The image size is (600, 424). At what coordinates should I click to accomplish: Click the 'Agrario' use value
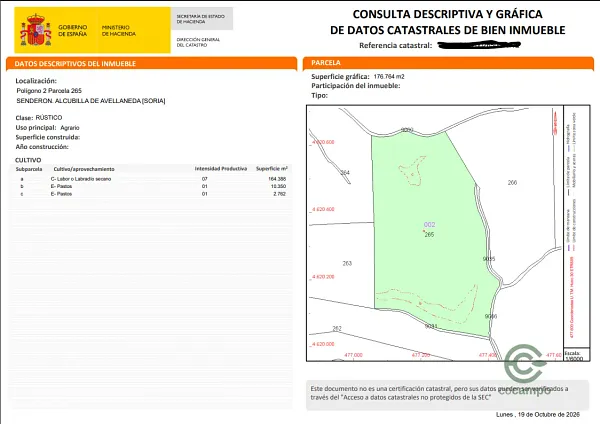point(70,128)
